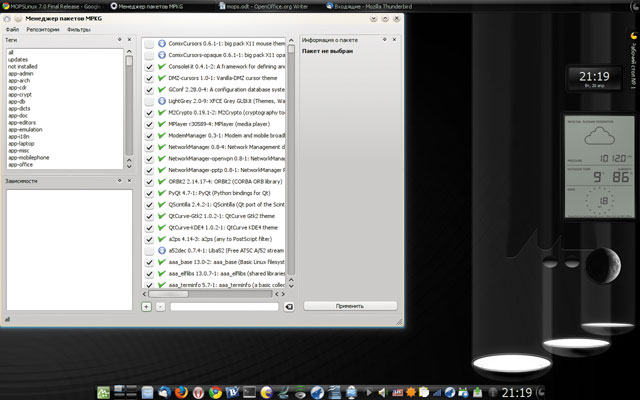Click the globe icon next to LightGrey 2.0-9
This screenshot has height=400, width=640.
tap(162, 101)
